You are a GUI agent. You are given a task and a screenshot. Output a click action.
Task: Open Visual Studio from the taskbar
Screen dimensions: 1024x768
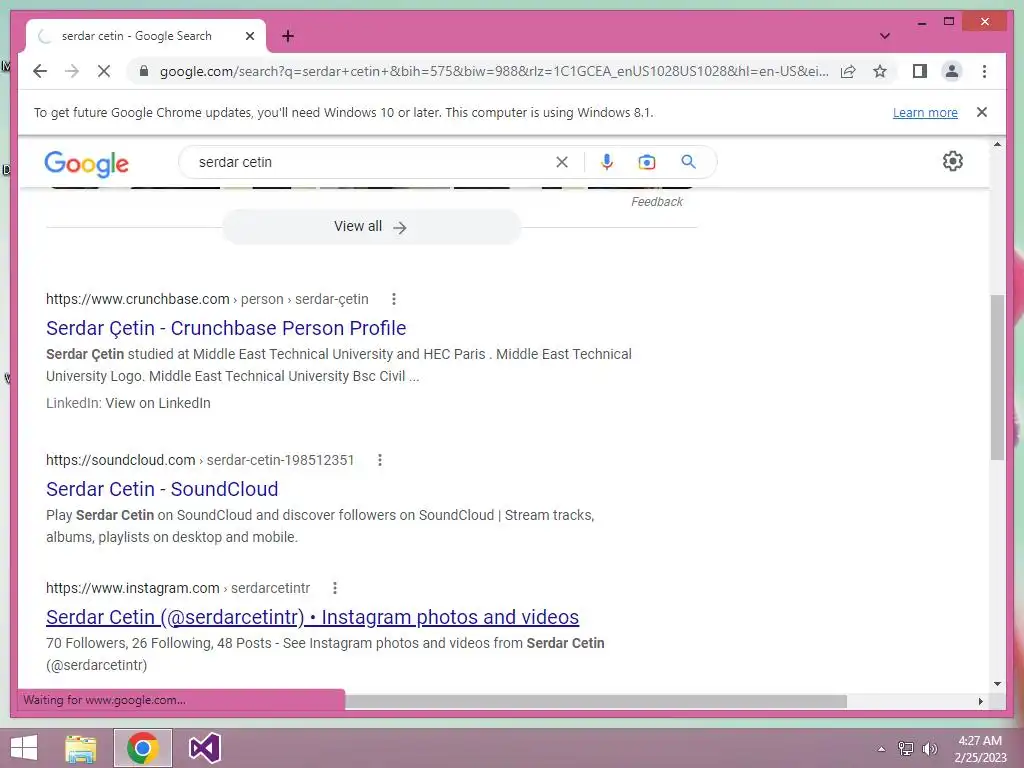204,748
